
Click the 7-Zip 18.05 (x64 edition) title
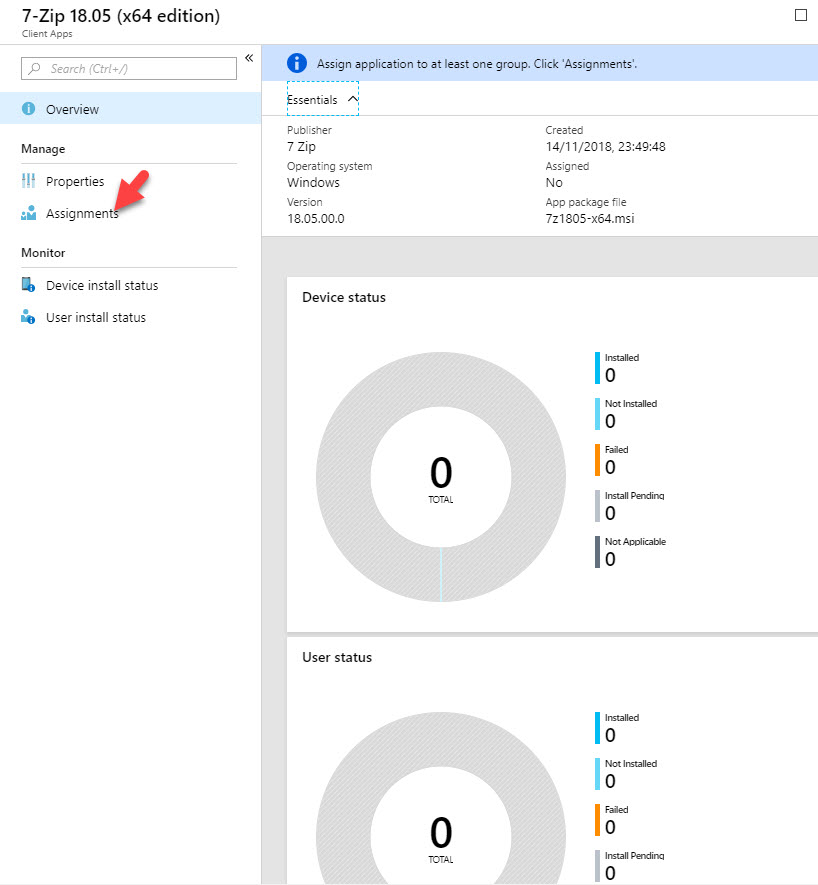click(x=121, y=15)
